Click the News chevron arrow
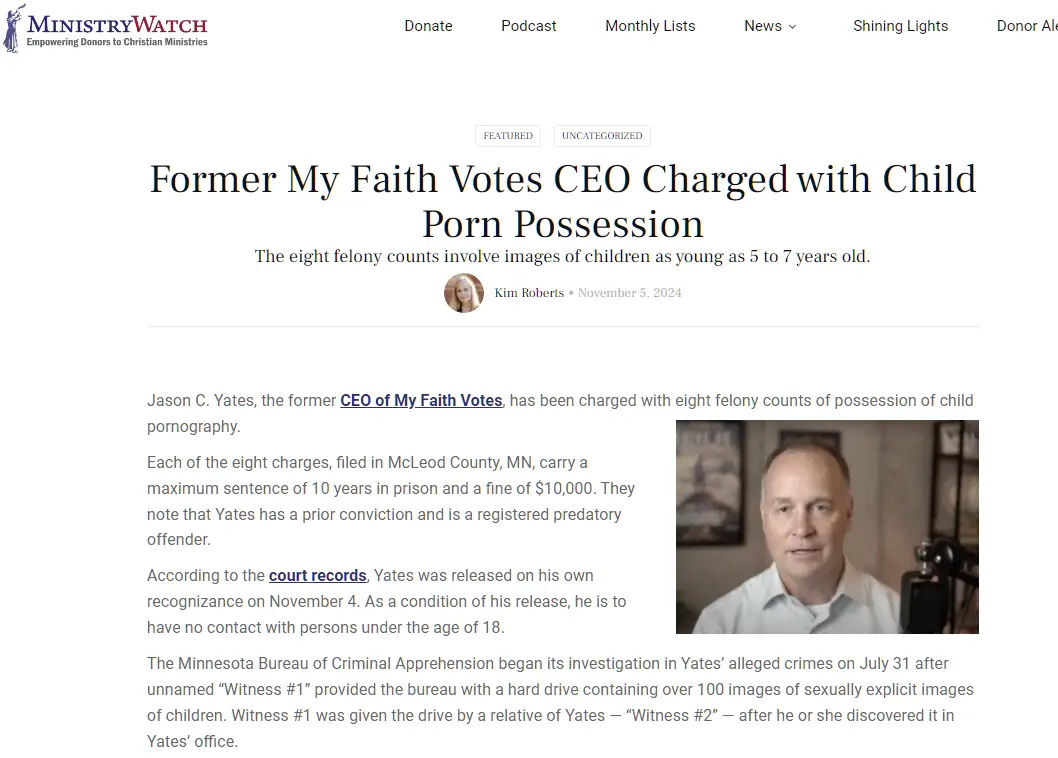 click(x=792, y=26)
